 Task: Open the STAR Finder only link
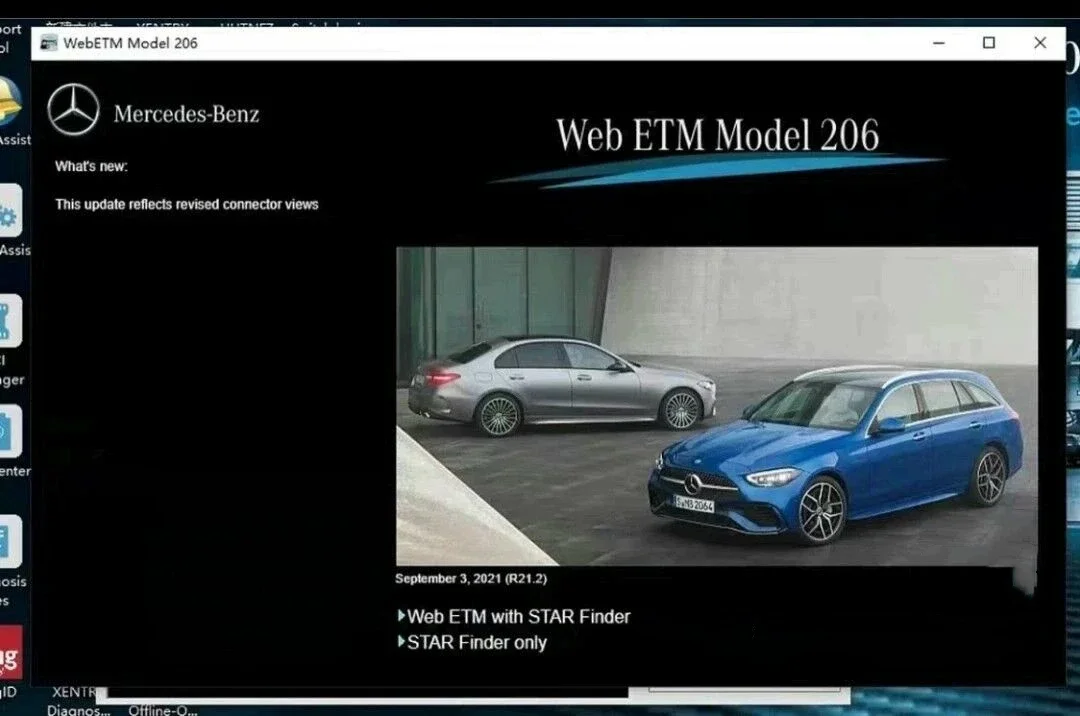point(477,642)
